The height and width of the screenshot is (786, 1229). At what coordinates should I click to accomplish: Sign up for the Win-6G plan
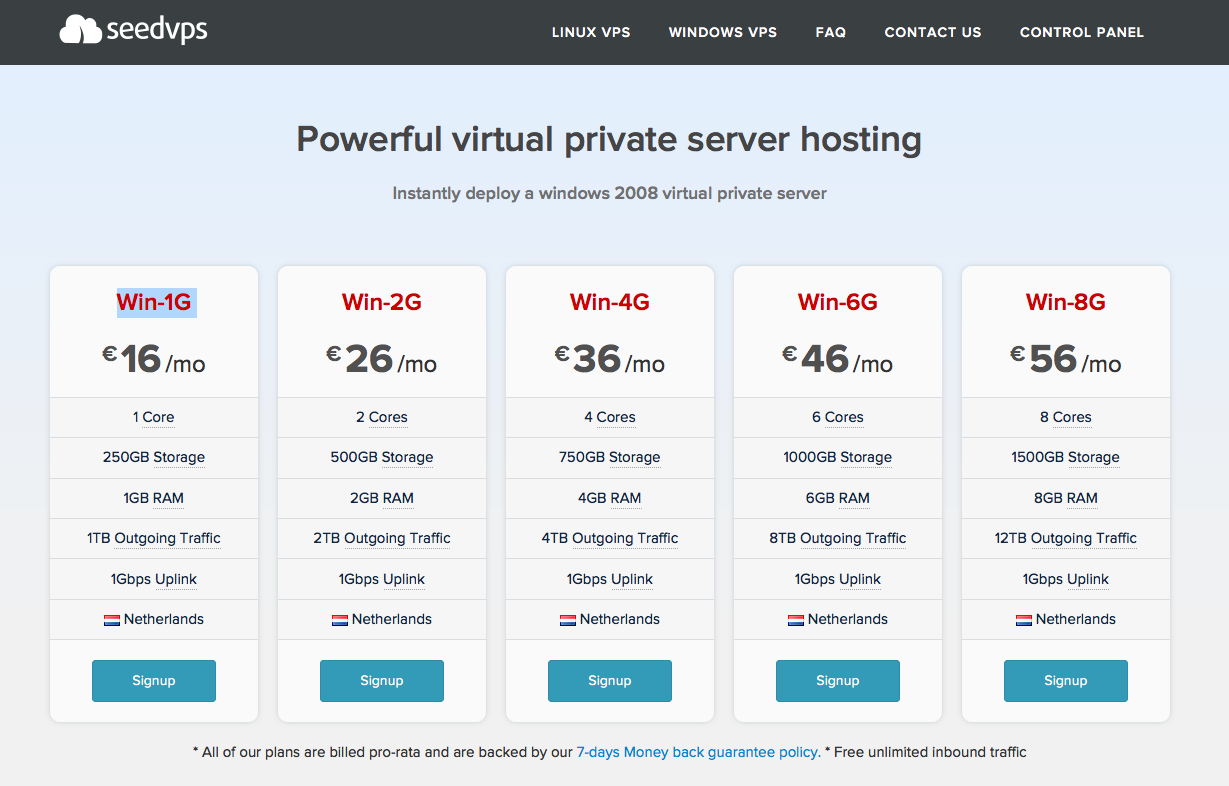(x=838, y=681)
